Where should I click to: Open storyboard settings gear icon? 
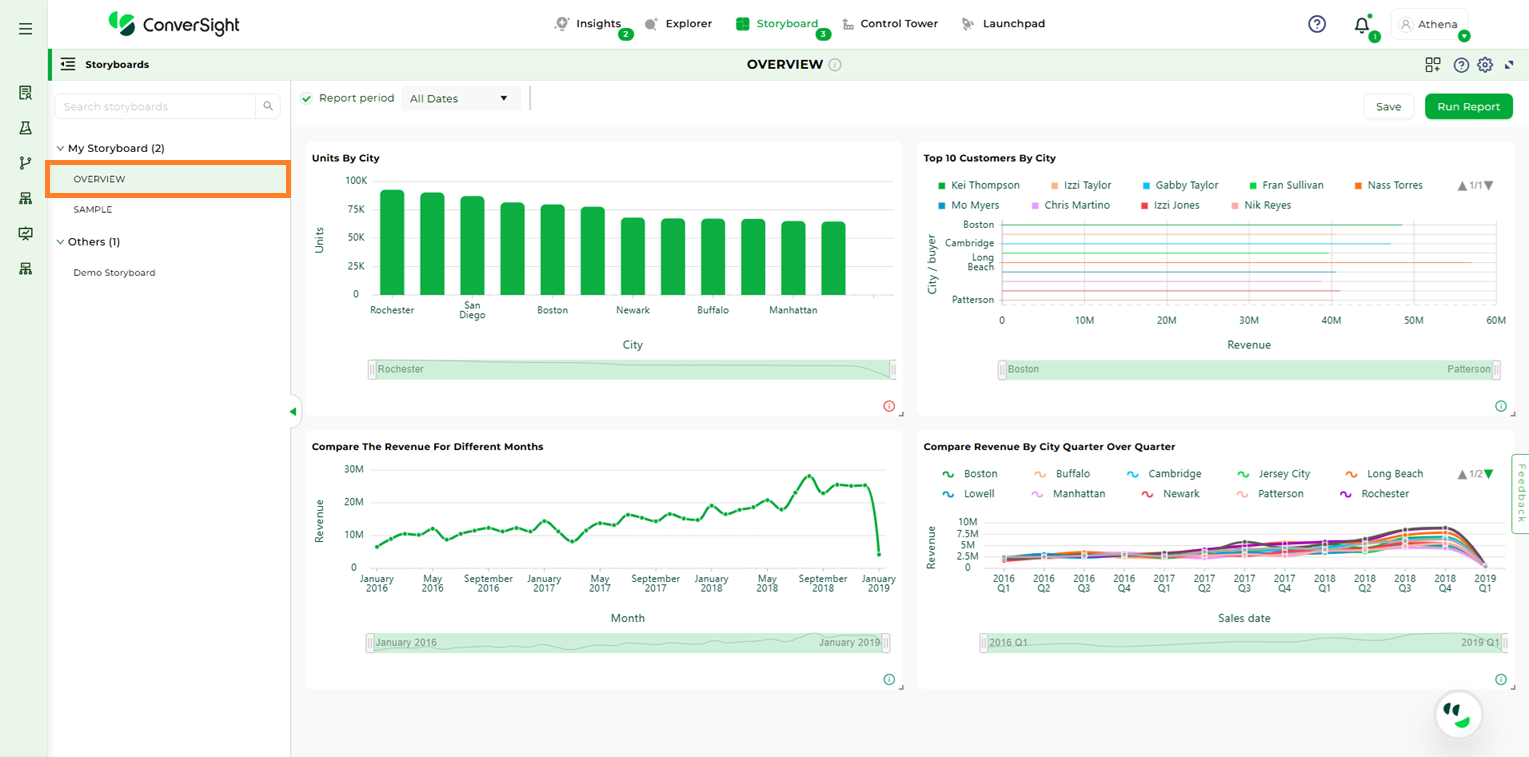(x=1485, y=65)
